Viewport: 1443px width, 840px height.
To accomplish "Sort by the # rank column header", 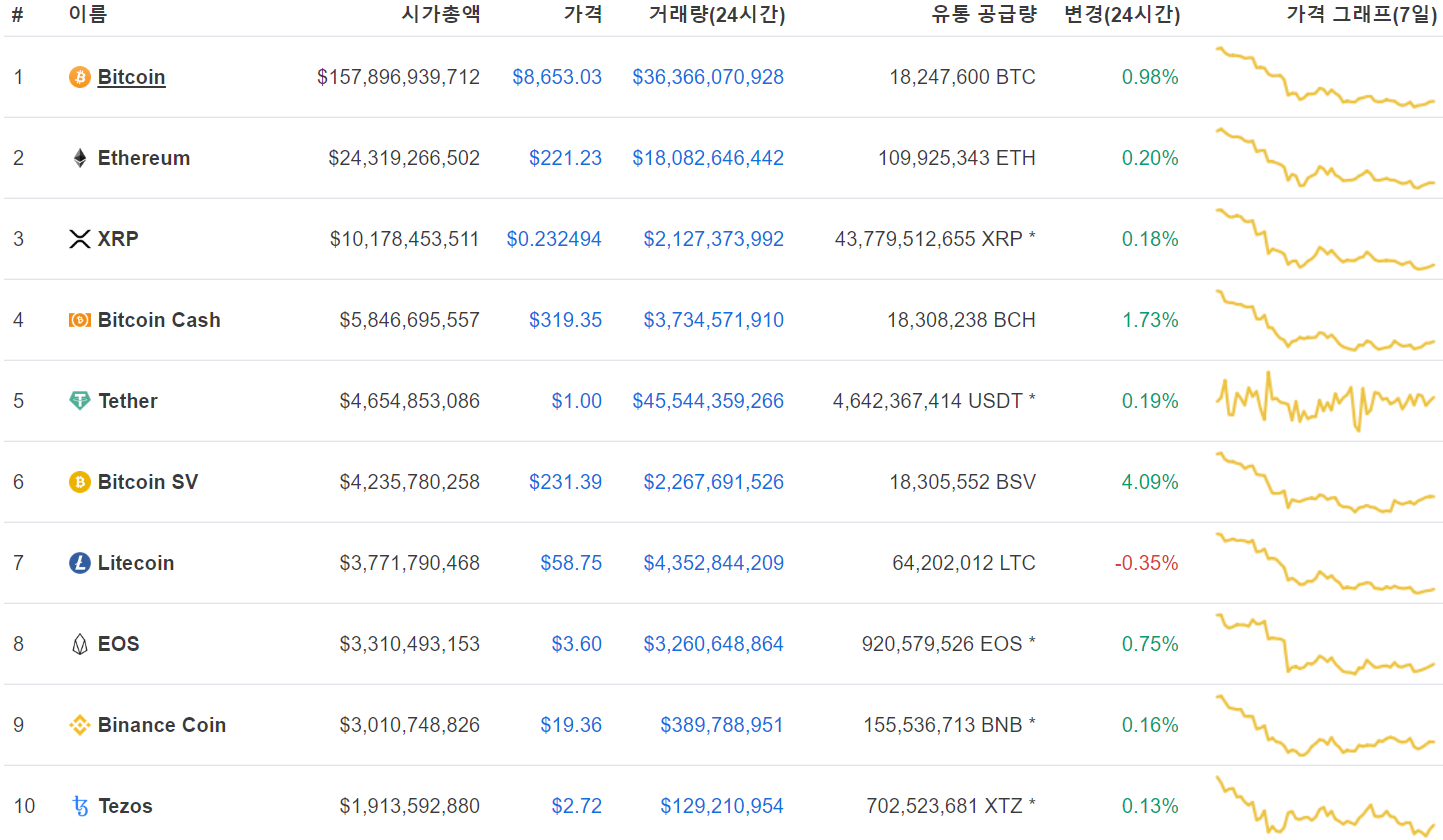I will (17, 15).
